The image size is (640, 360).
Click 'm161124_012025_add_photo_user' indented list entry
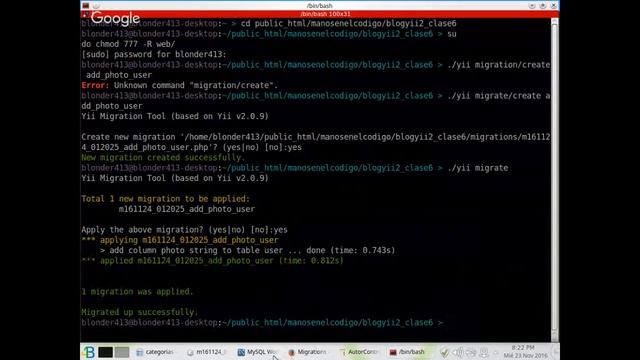(x=187, y=209)
